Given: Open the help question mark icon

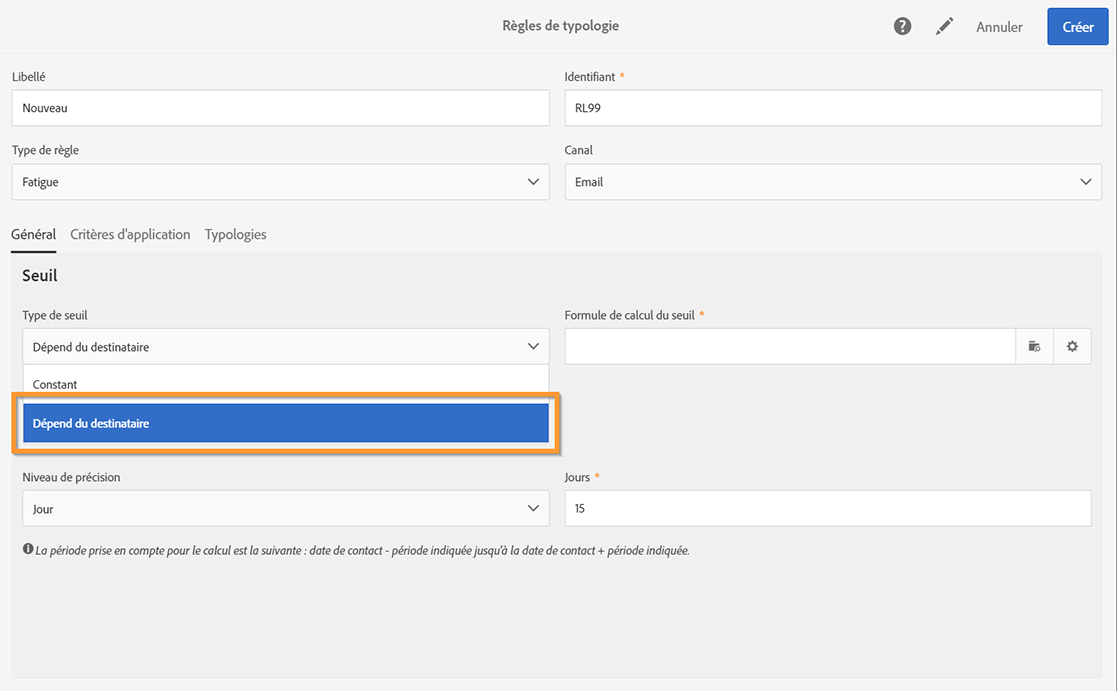Looking at the screenshot, I should pyautogui.click(x=902, y=27).
